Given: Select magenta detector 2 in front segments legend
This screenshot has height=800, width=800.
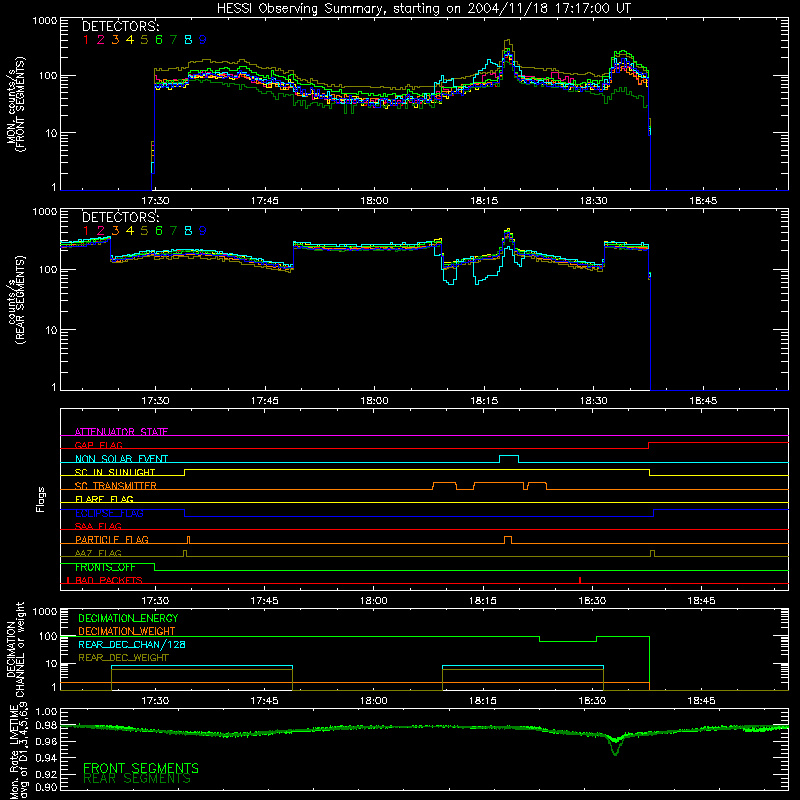Looking at the screenshot, I should [101, 40].
